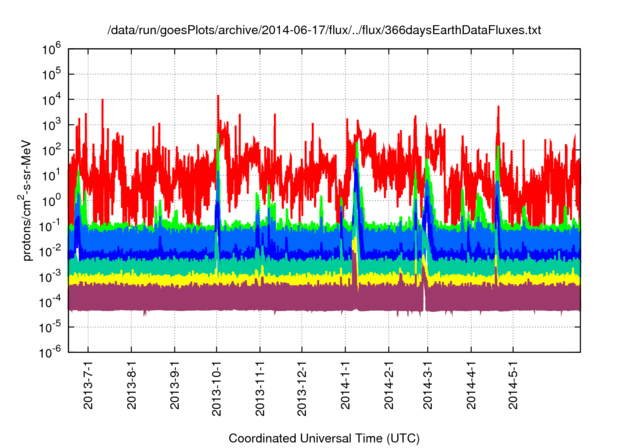Click the 2014-5-1 date label
The height and width of the screenshot is (448, 640).
click(x=513, y=385)
